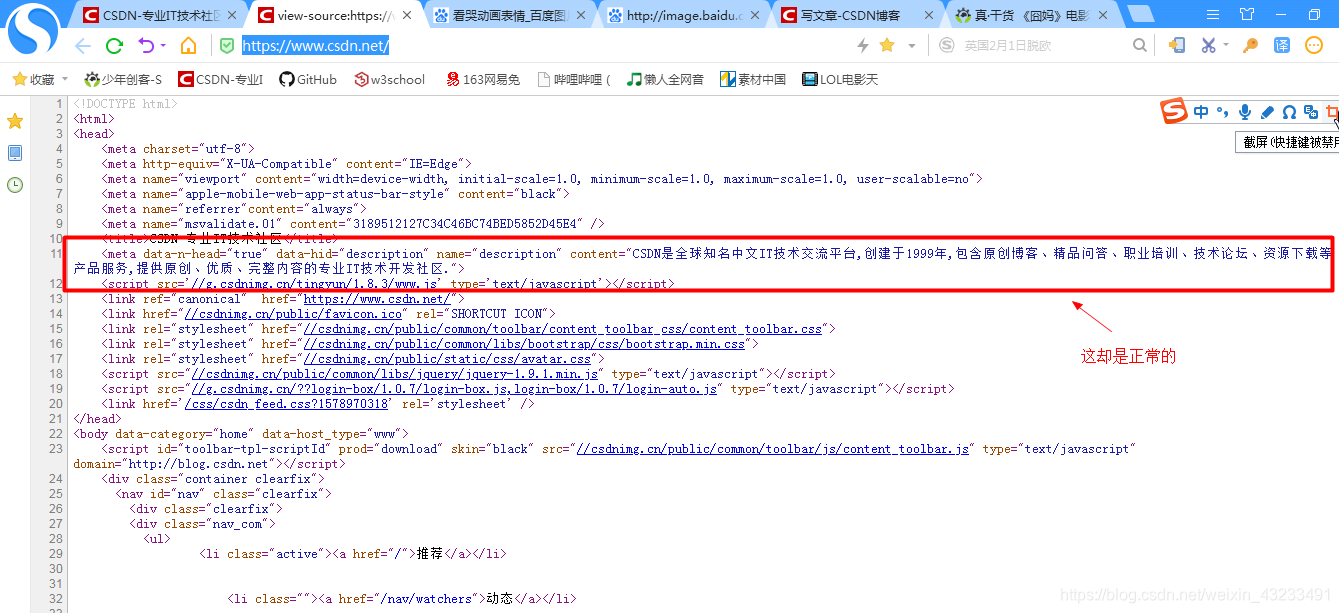
Task: Open the 懒人全网音 bookmark
Action: click(x=665, y=79)
